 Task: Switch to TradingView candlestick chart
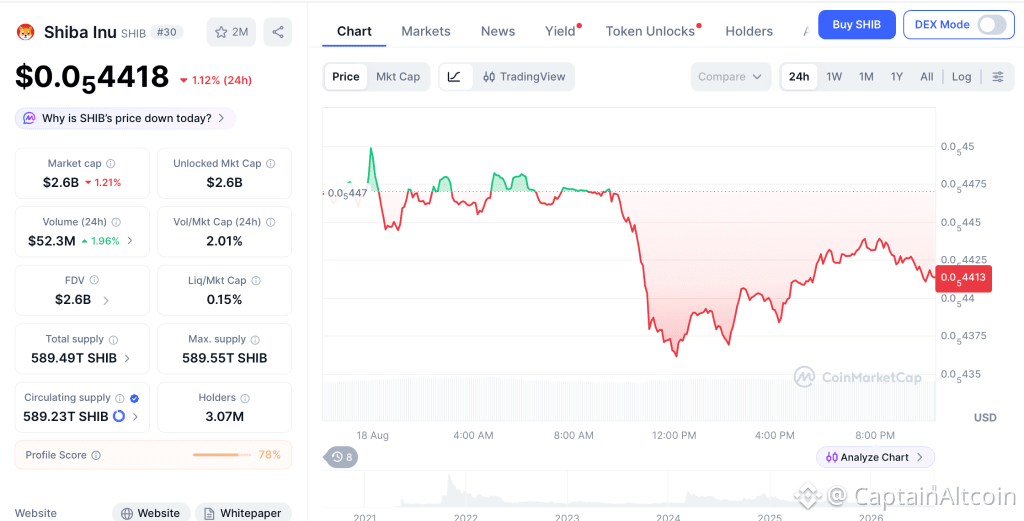pos(524,77)
